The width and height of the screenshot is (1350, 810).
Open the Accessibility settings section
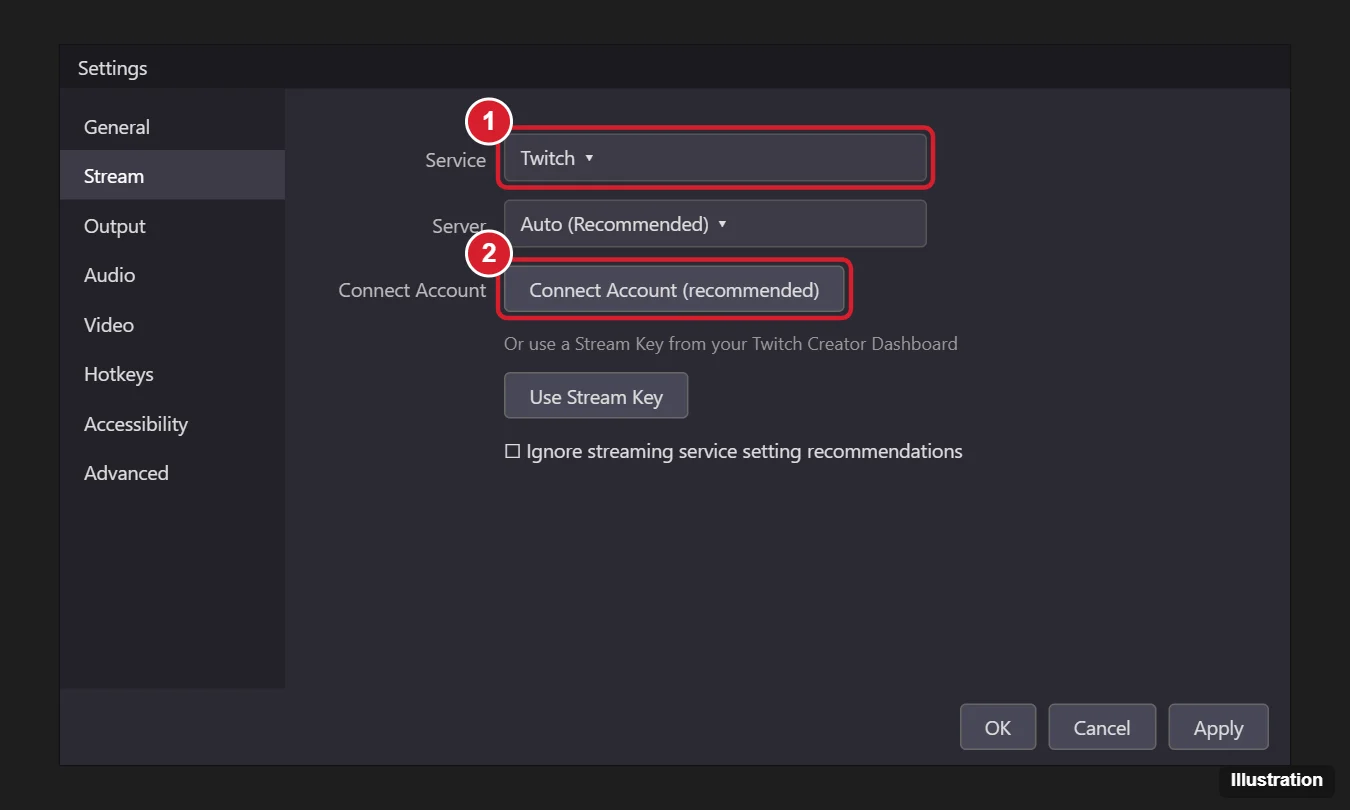coord(172,424)
